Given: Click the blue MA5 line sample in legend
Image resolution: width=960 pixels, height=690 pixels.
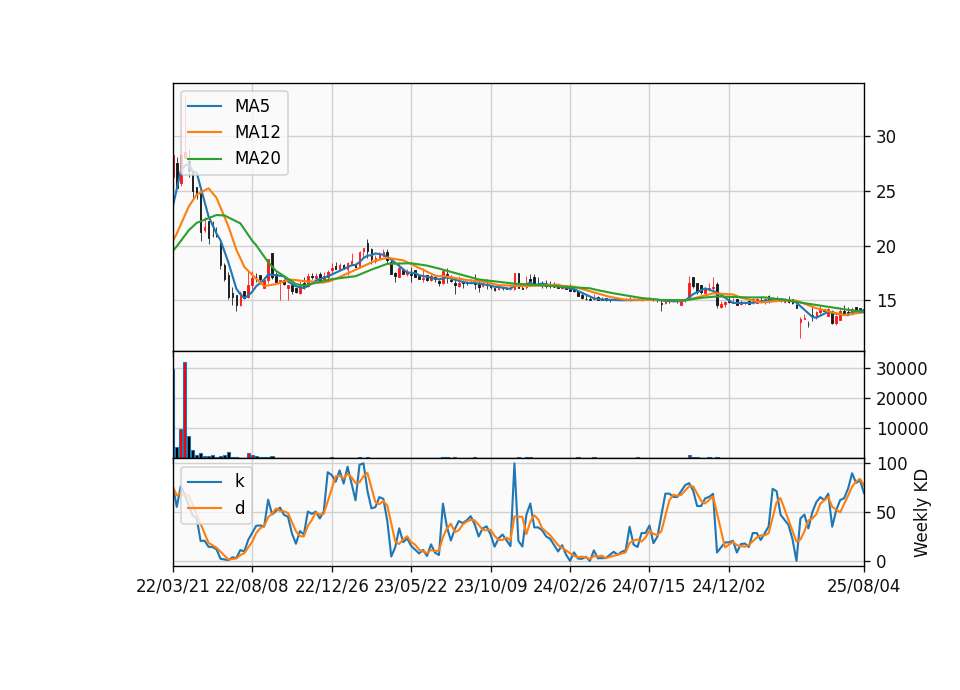Looking at the screenshot, I should pos(204,106).
